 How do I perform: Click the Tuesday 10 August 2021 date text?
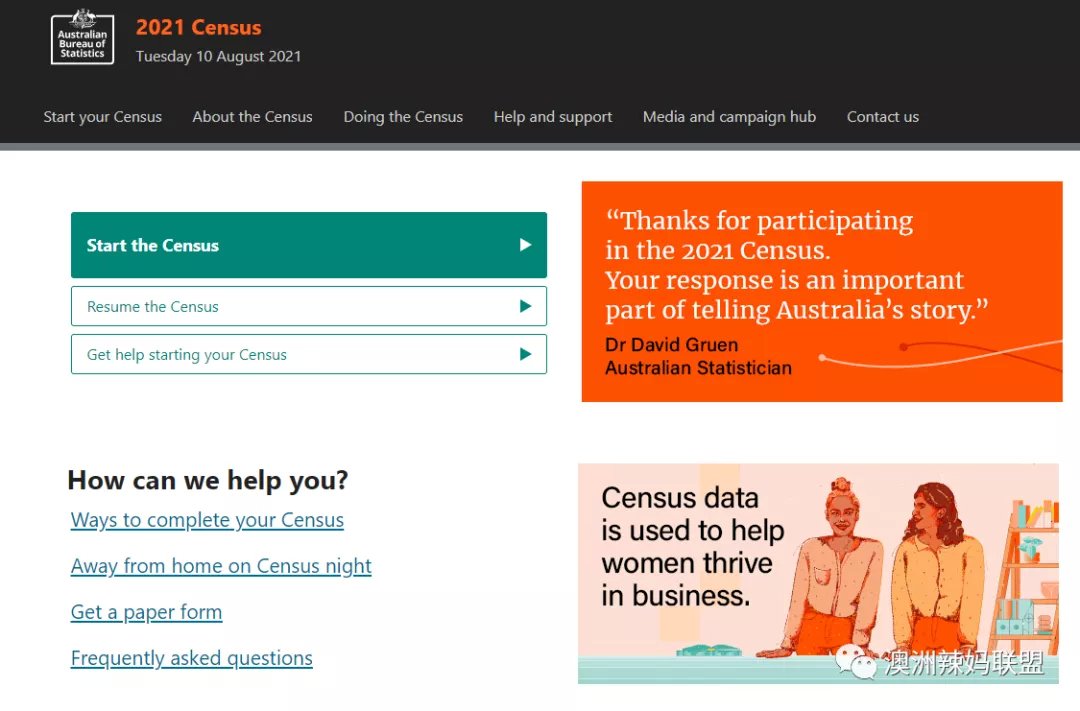[x=218, y=56]
